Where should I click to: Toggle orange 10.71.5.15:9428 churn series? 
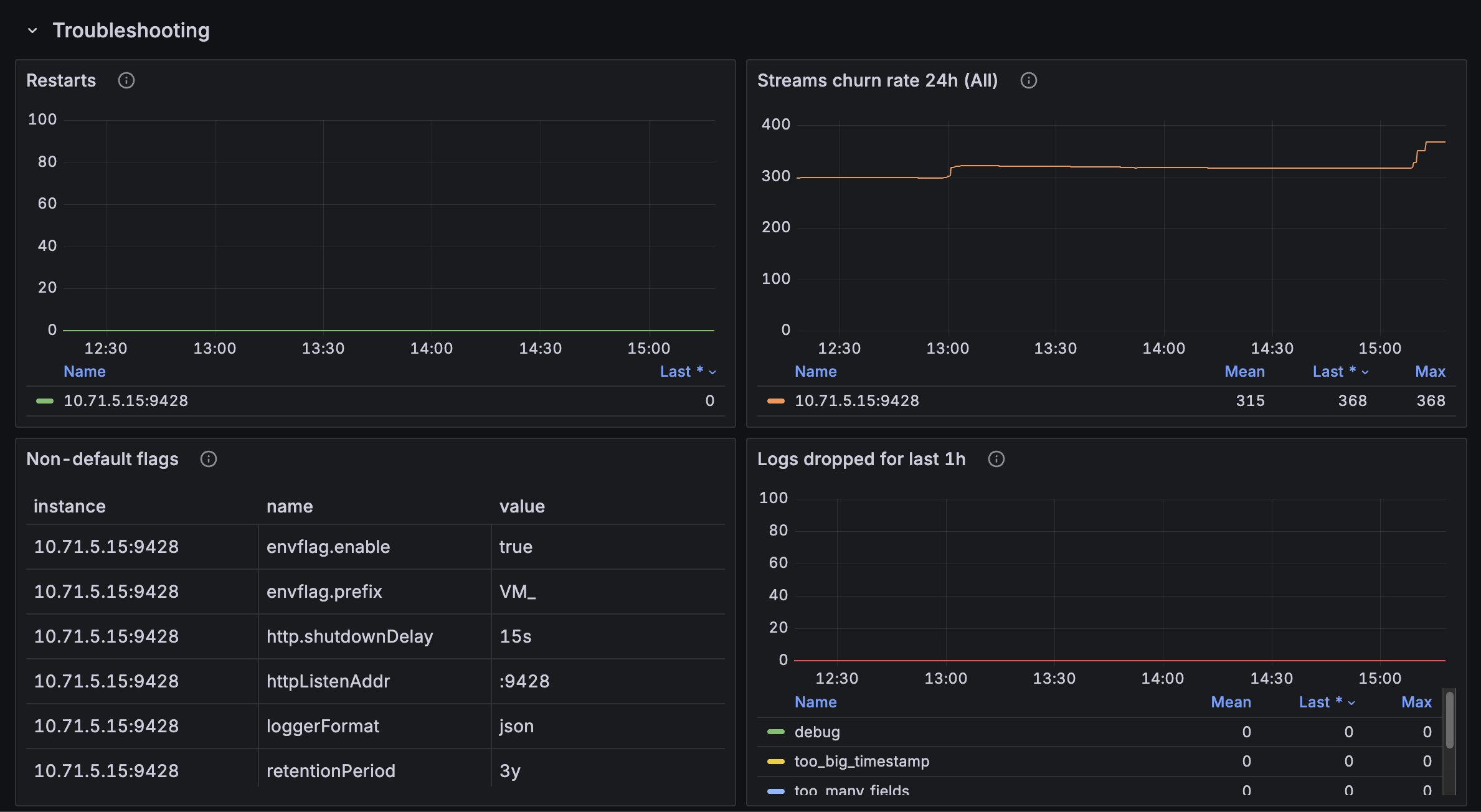click(856, 401)
